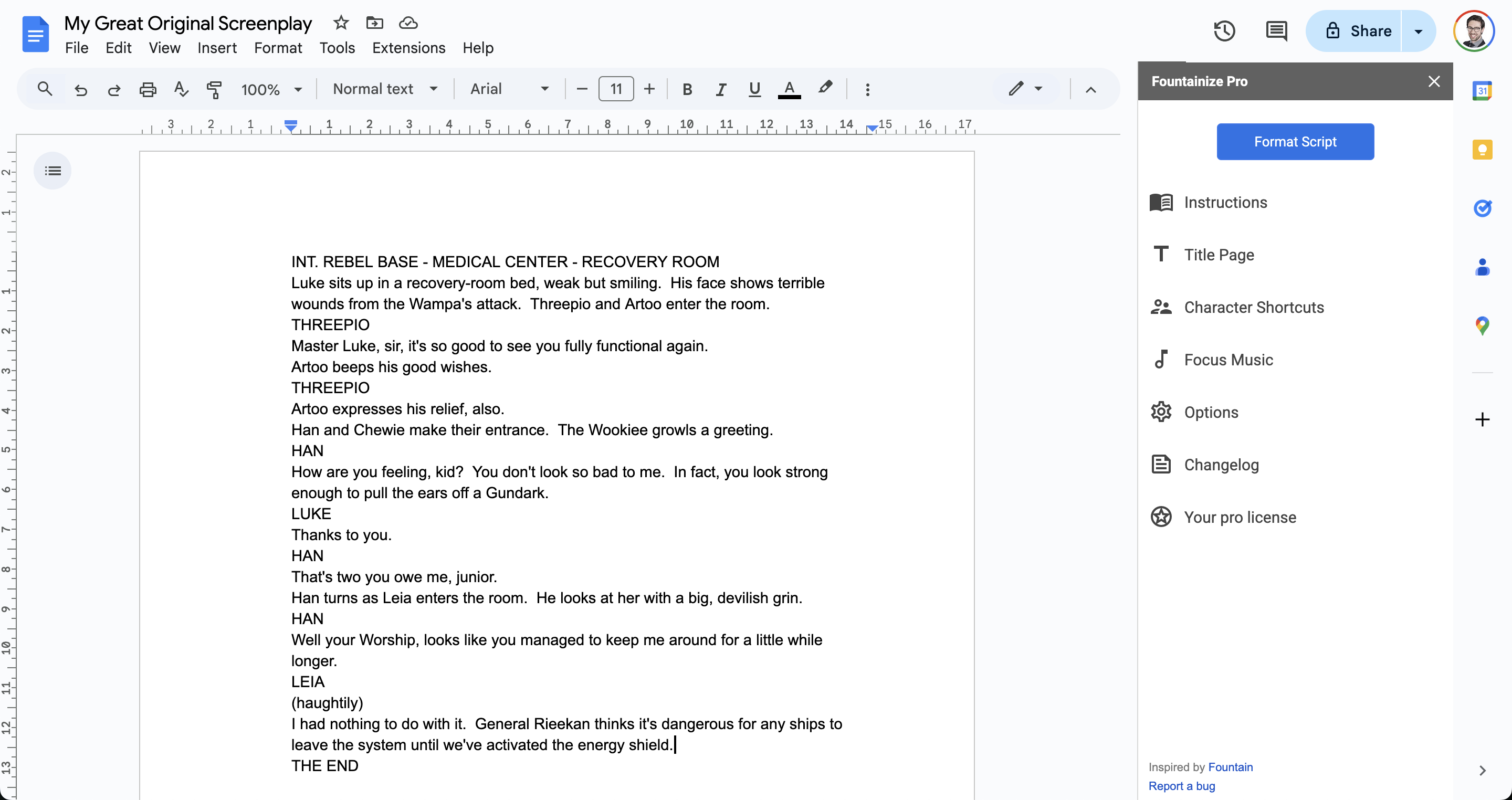Expand Share options arrow
This screenshot has height=800, width=1512.
pos(1418,31)
